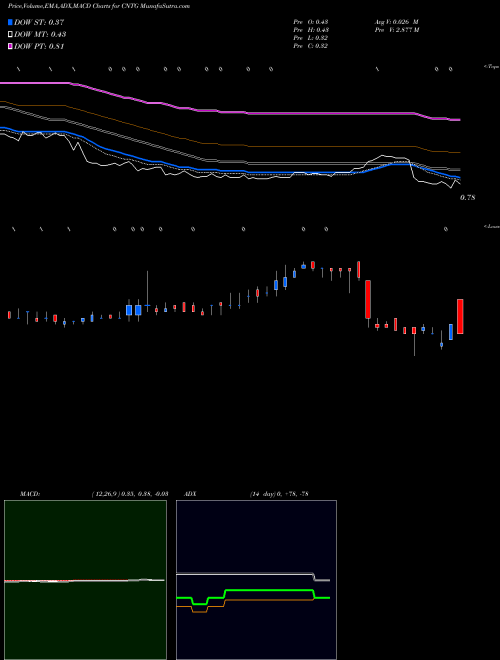Viewport: 500px width, 660px height.
Task: Click the chart title mentioning MunafaSutra.com
Action: (x=98, y=6)
